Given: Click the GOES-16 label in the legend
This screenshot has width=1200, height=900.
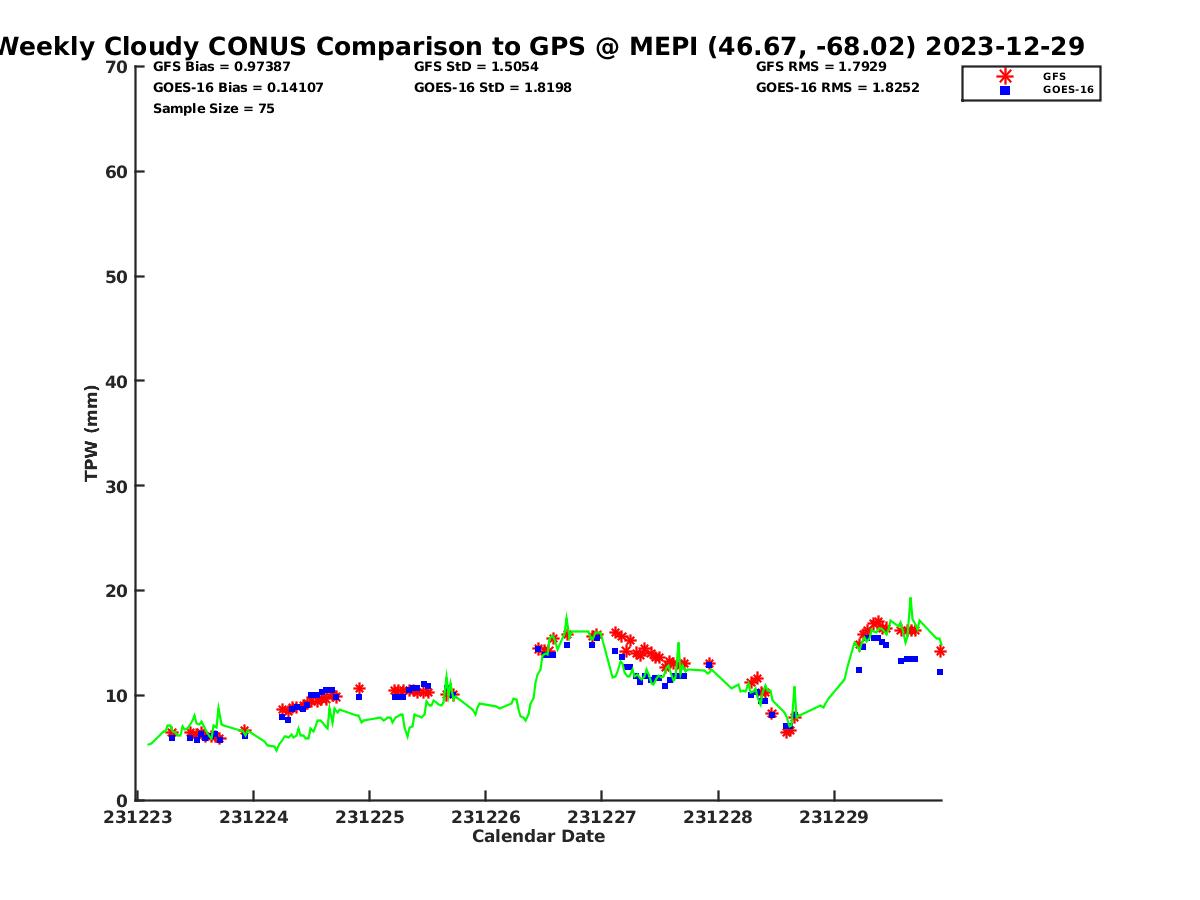Looking at the screenshot, I should coord(1068,90).
